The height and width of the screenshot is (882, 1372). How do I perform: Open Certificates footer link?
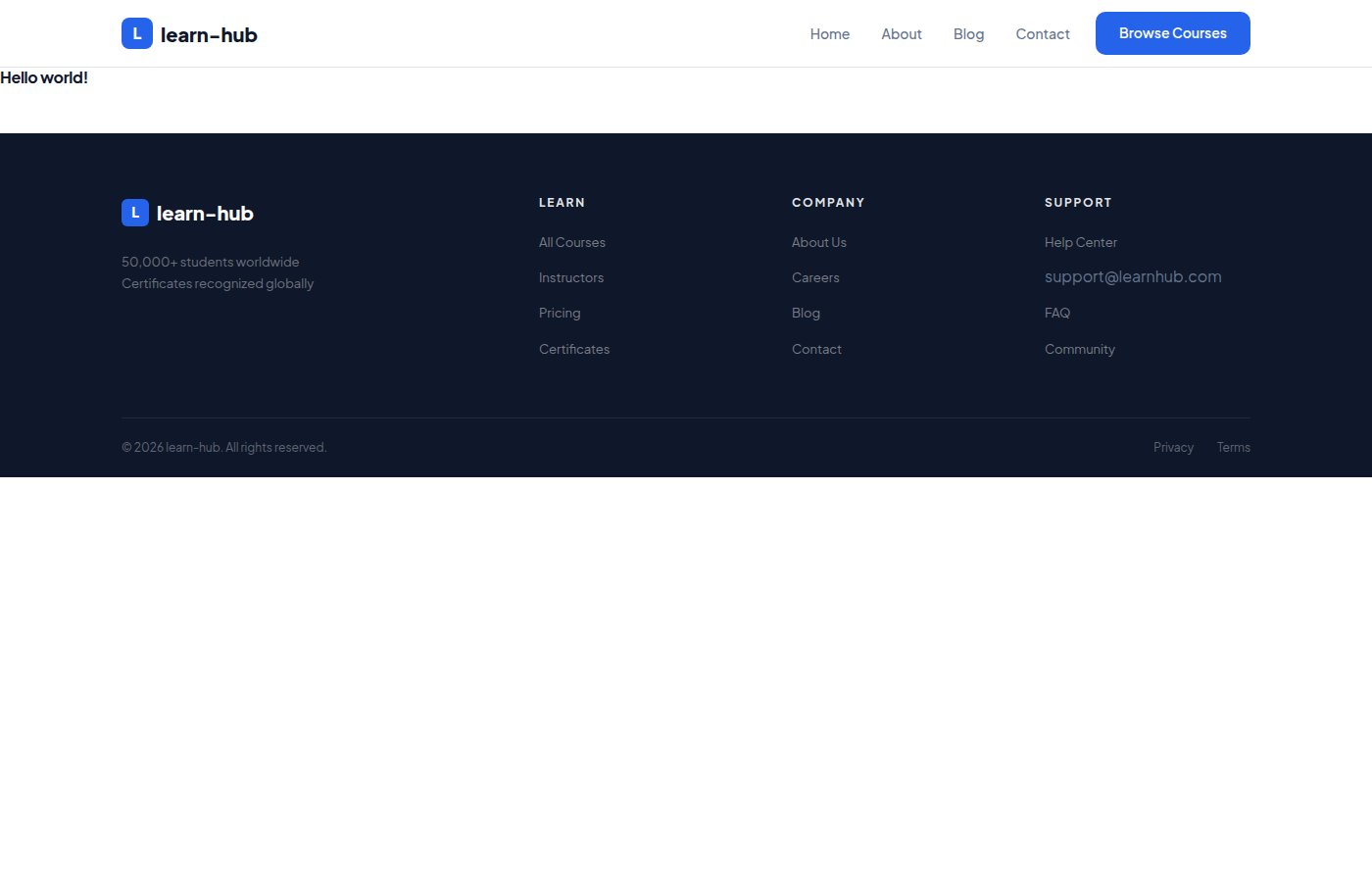coord(574,349)
